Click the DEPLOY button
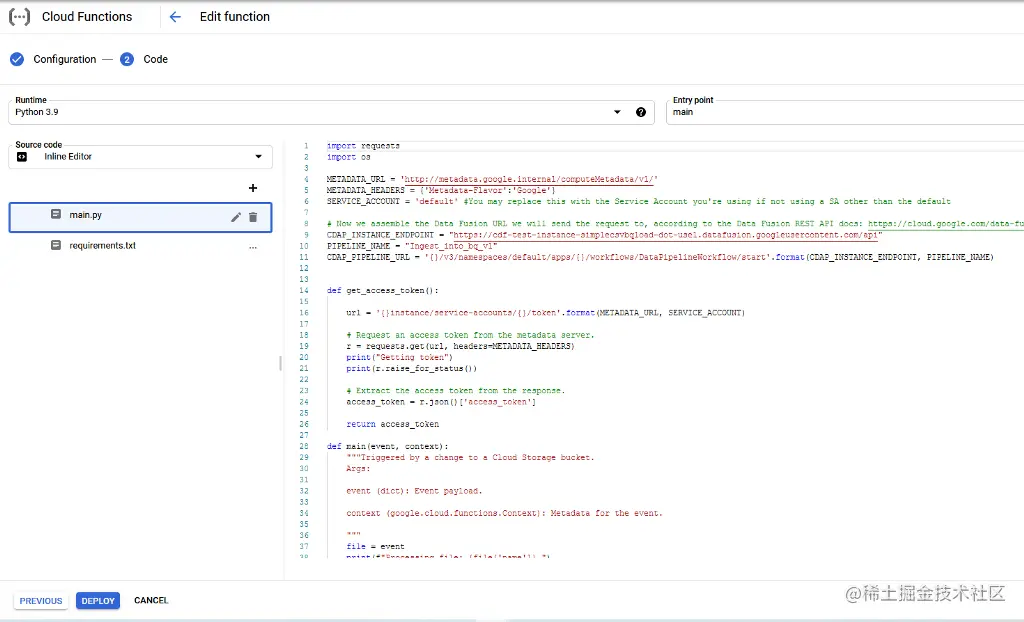The height and width of the screenshot is (622, 1024). click(98, 600)
